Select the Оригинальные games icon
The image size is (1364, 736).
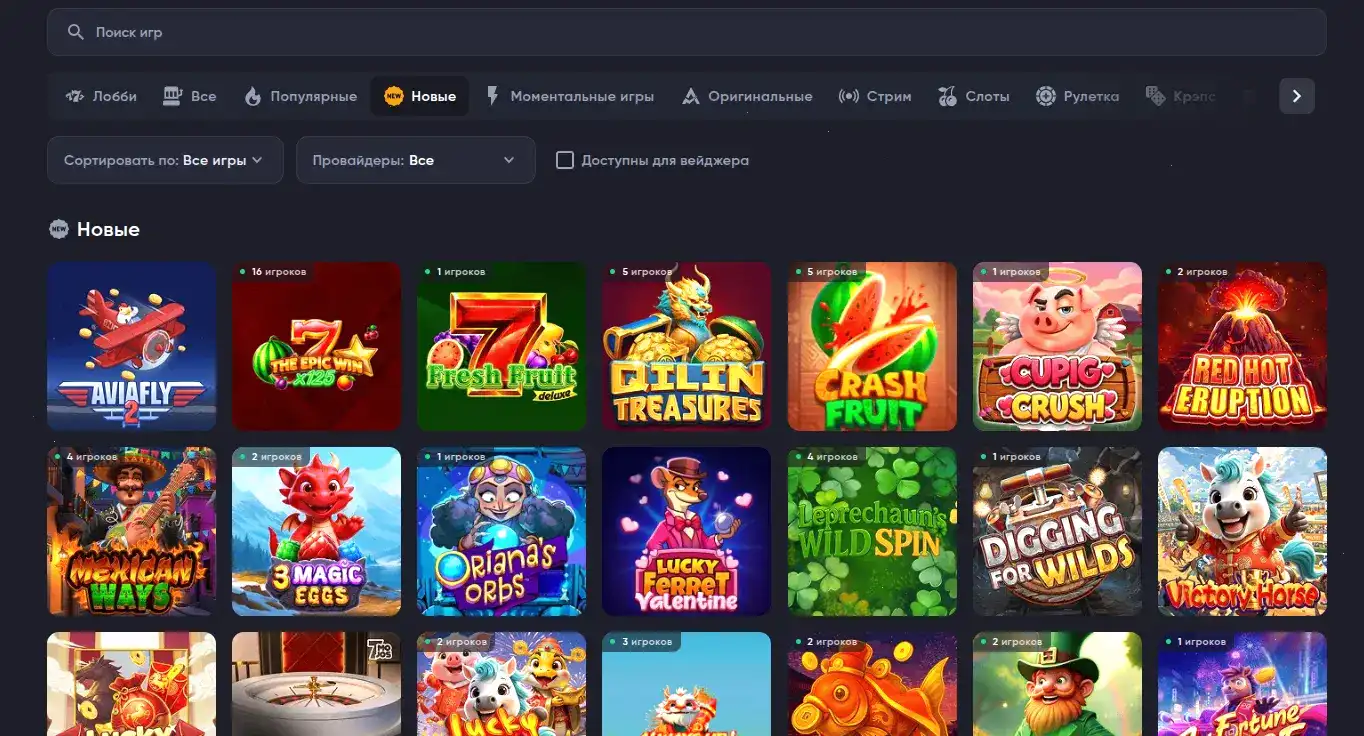point(690,95)
